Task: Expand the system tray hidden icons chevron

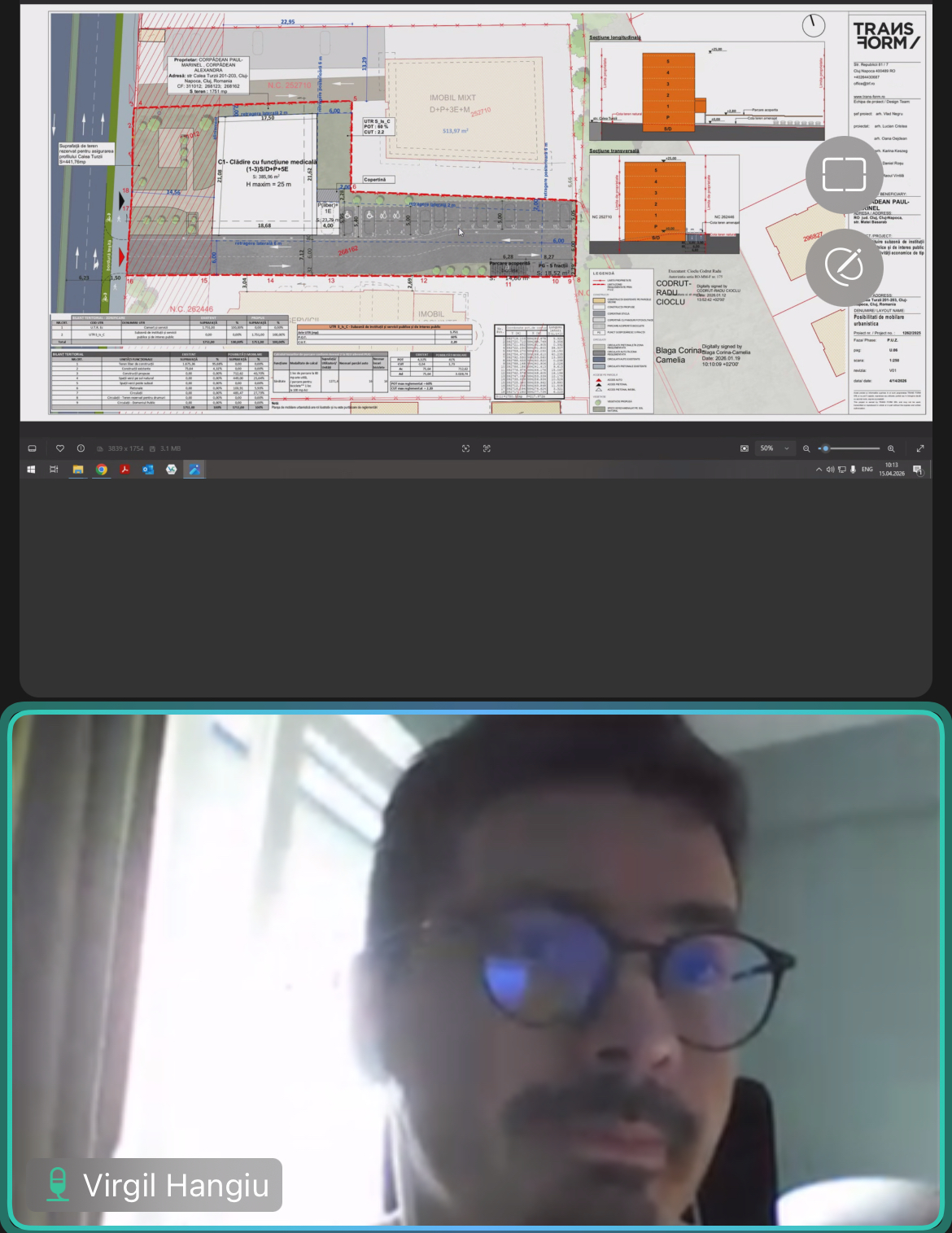Action: pos(819,470)
